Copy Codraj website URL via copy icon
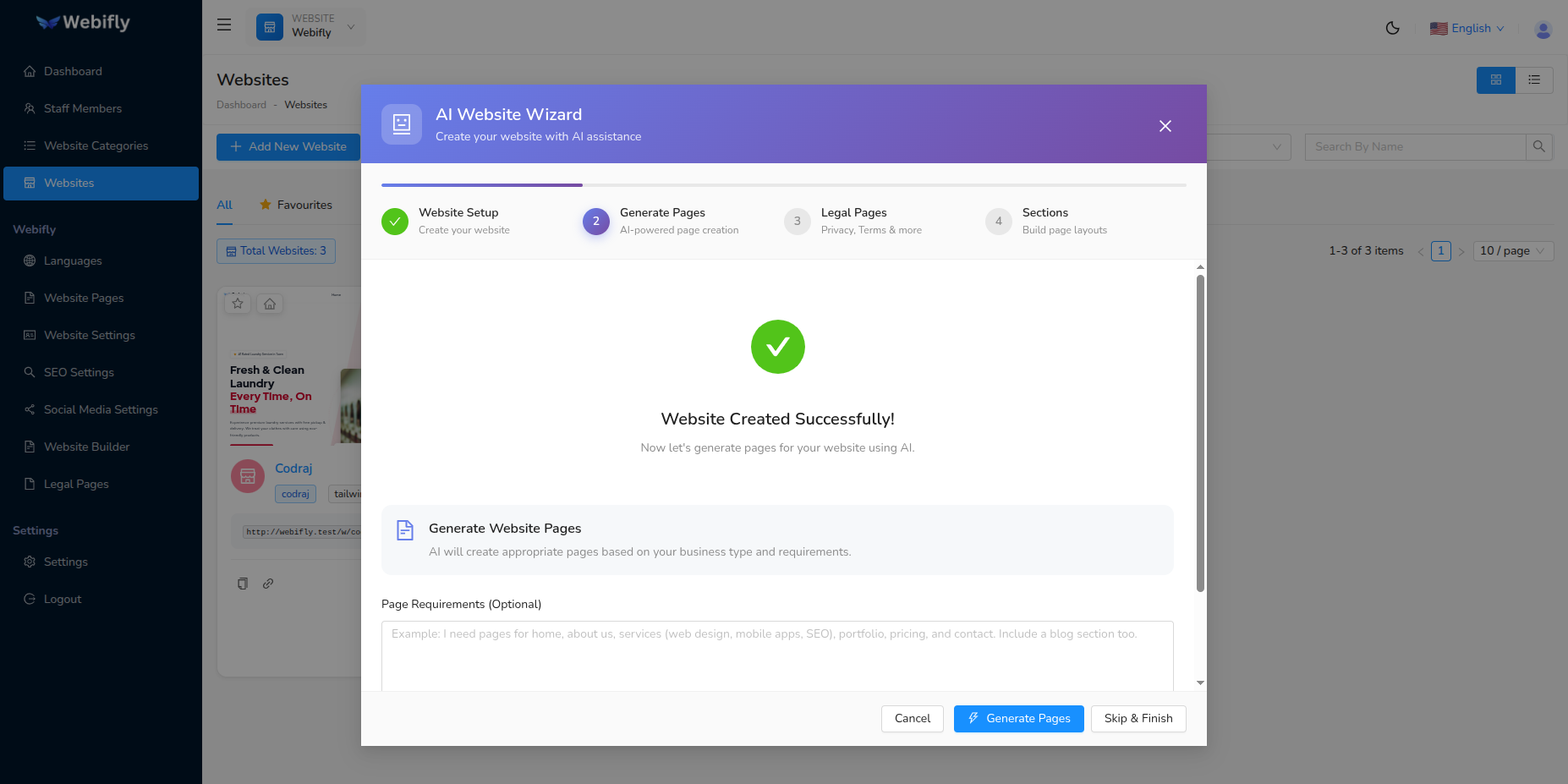This screenshot has width=1568, height=784. tap(243, 584)
